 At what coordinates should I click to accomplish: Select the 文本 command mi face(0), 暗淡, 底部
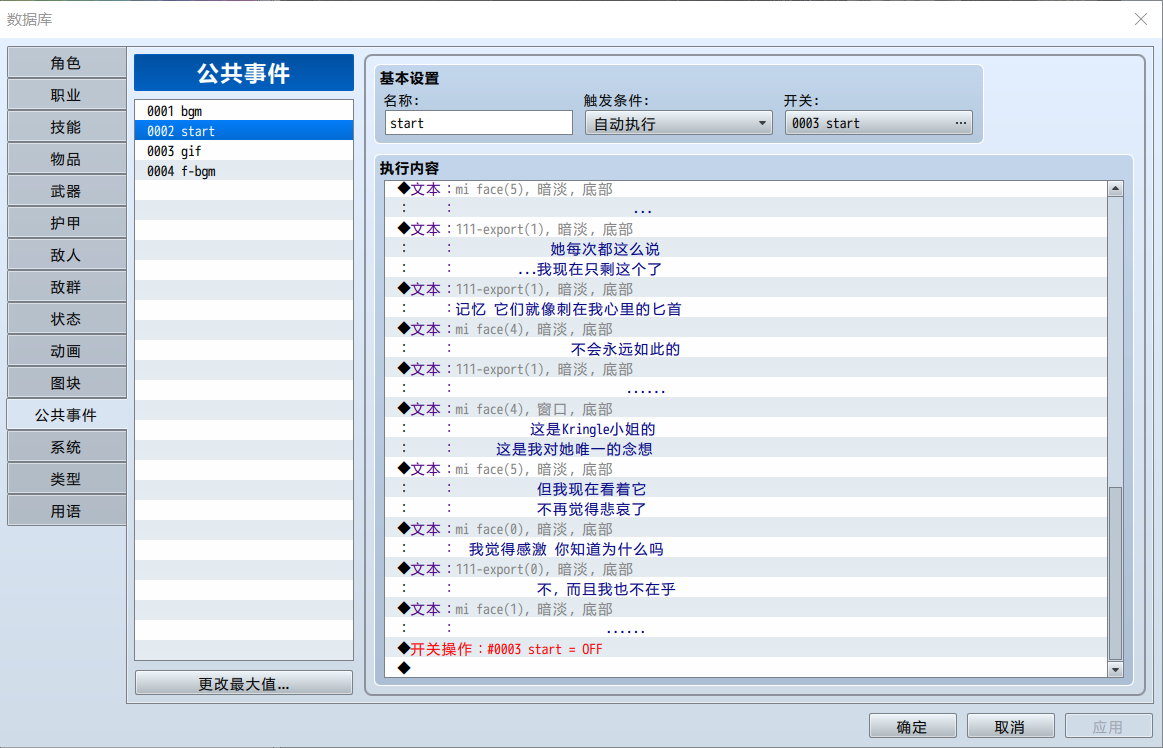coord(746,530)
